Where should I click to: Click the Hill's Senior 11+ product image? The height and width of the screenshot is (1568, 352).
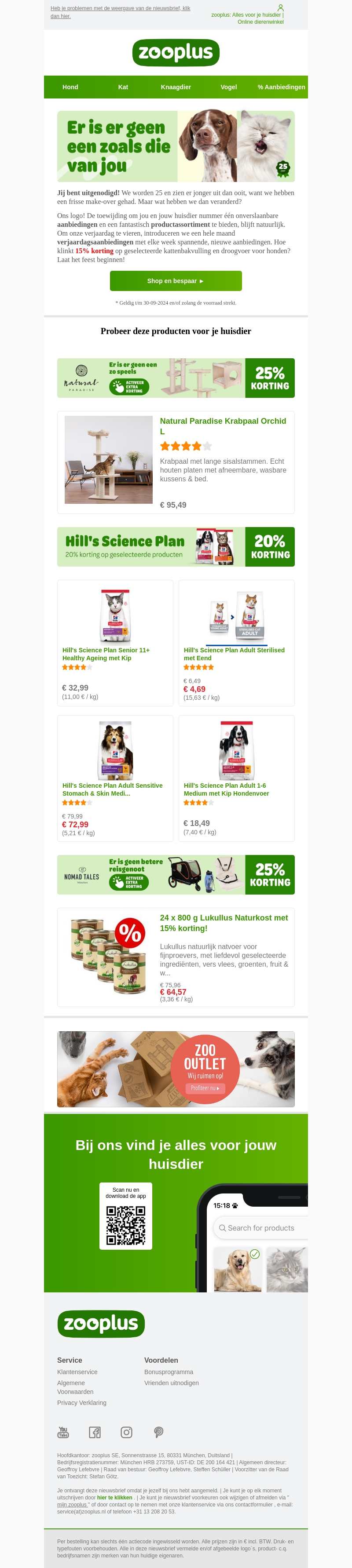click(x=116, y=616)
